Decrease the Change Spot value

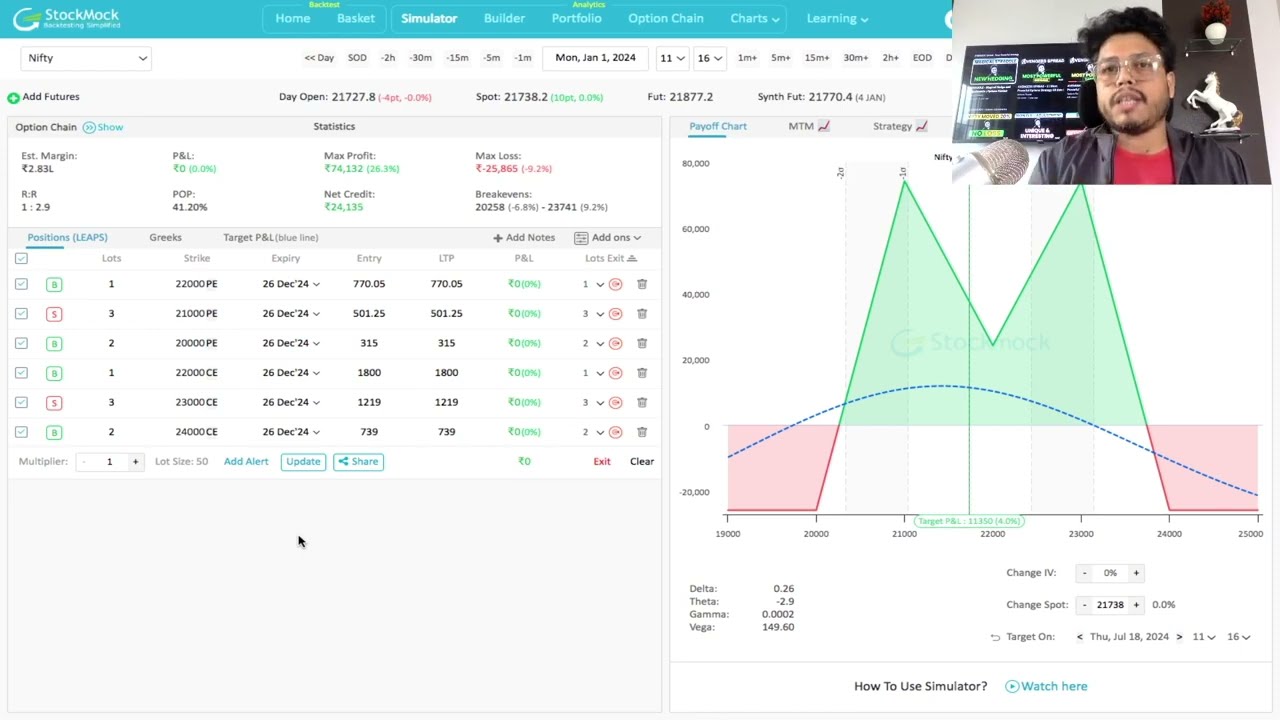1084,605
